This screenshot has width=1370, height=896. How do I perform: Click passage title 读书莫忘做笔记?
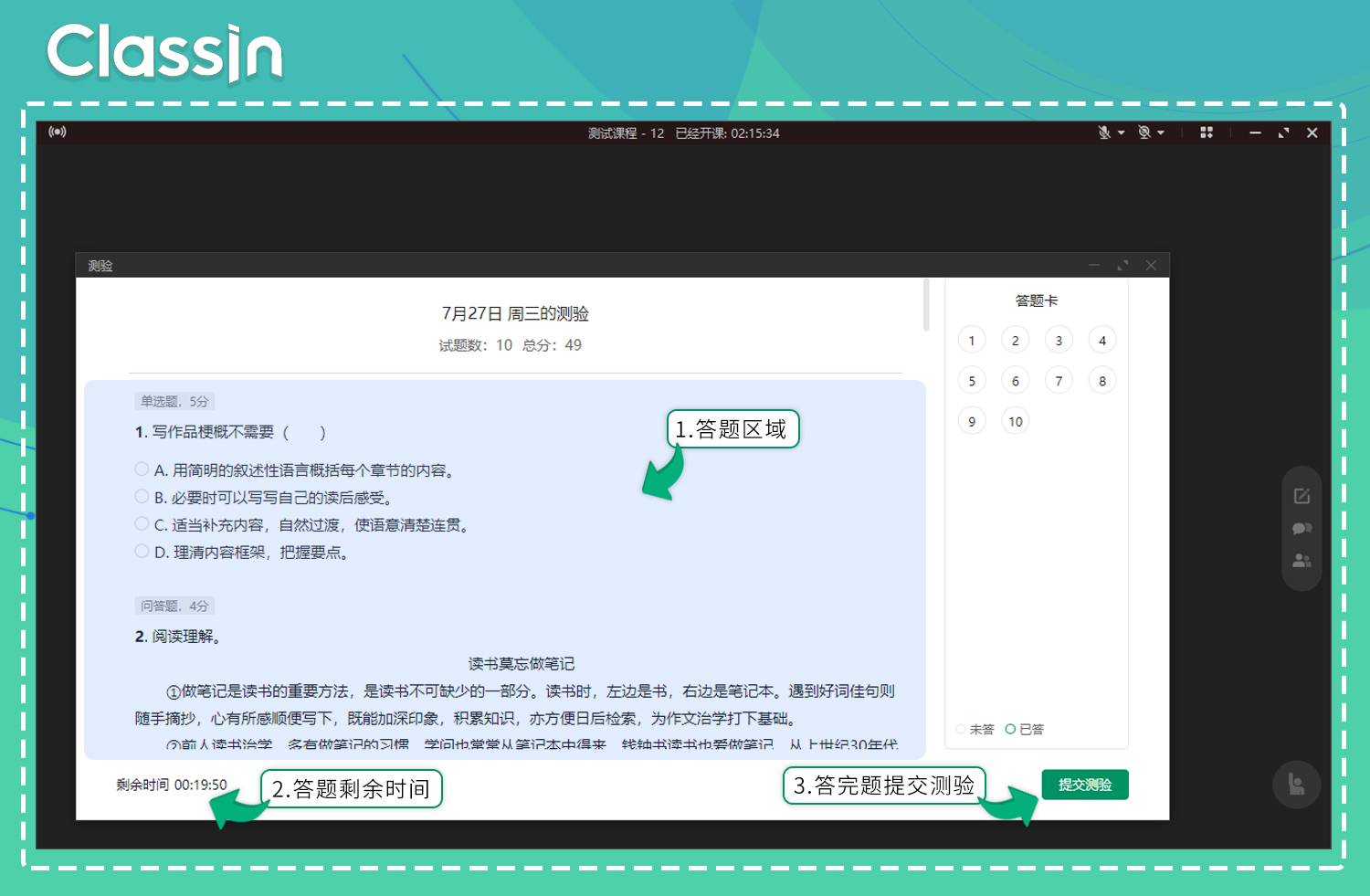click(522, 664)
